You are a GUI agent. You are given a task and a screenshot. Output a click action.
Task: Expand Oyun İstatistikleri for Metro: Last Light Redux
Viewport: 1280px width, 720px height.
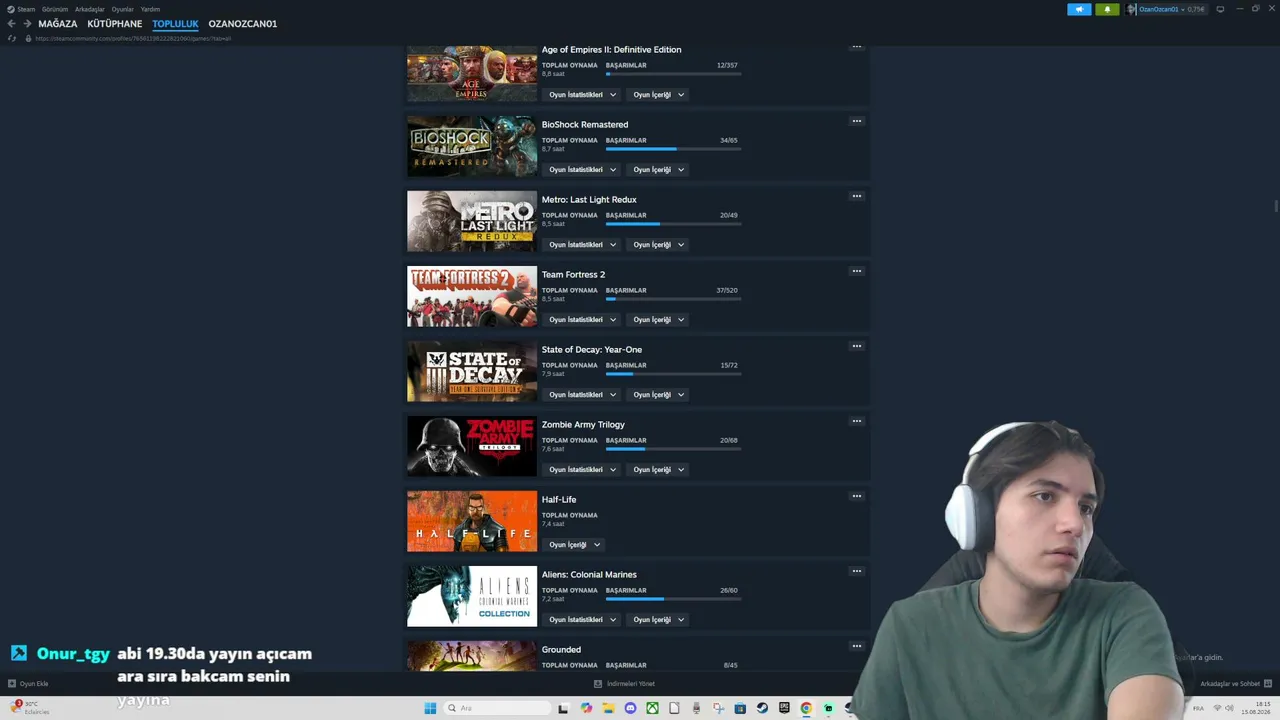[582, 245]
